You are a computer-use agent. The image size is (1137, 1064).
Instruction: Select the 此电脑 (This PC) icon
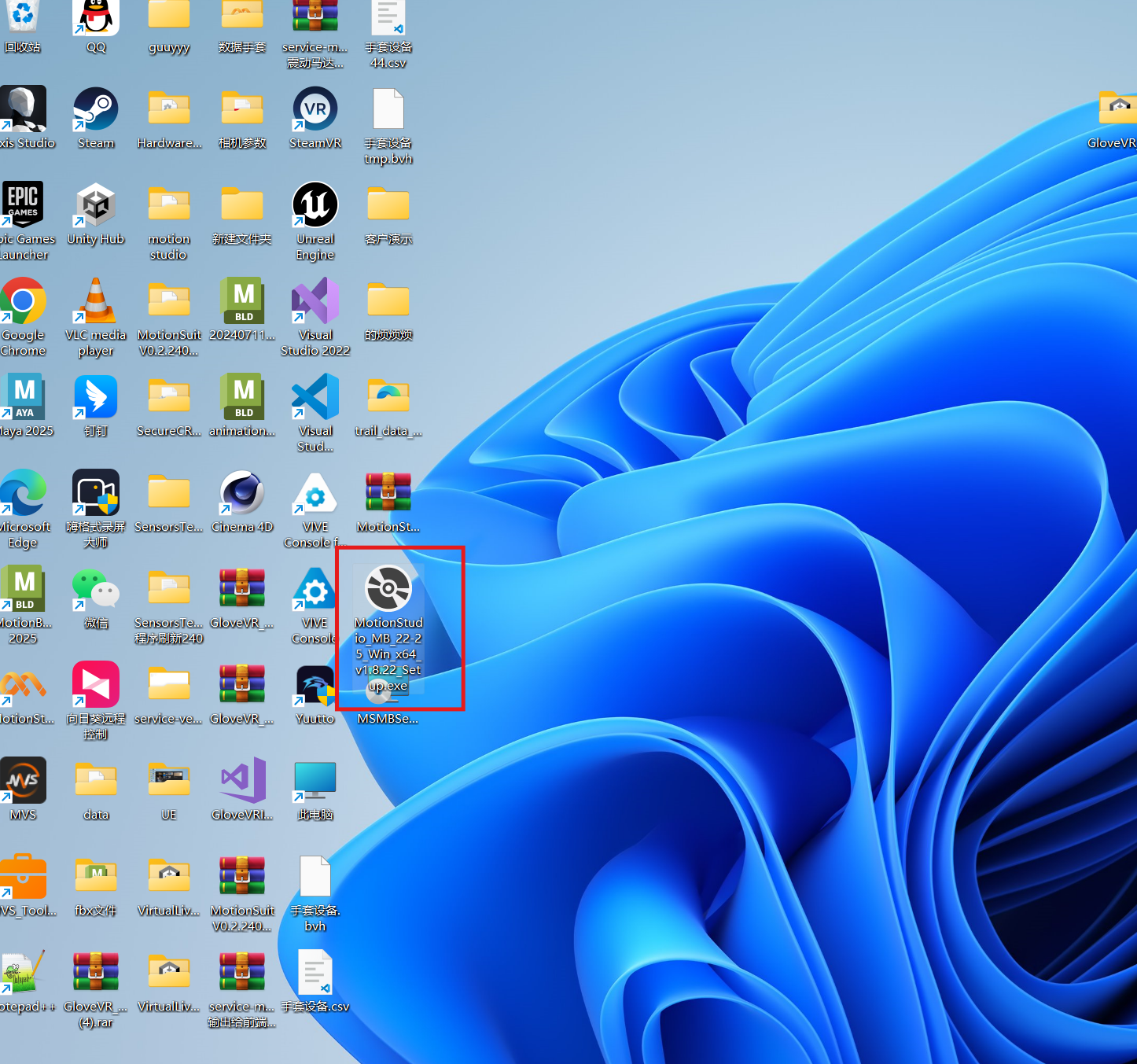pyautogui.click(x=315, y=781)
